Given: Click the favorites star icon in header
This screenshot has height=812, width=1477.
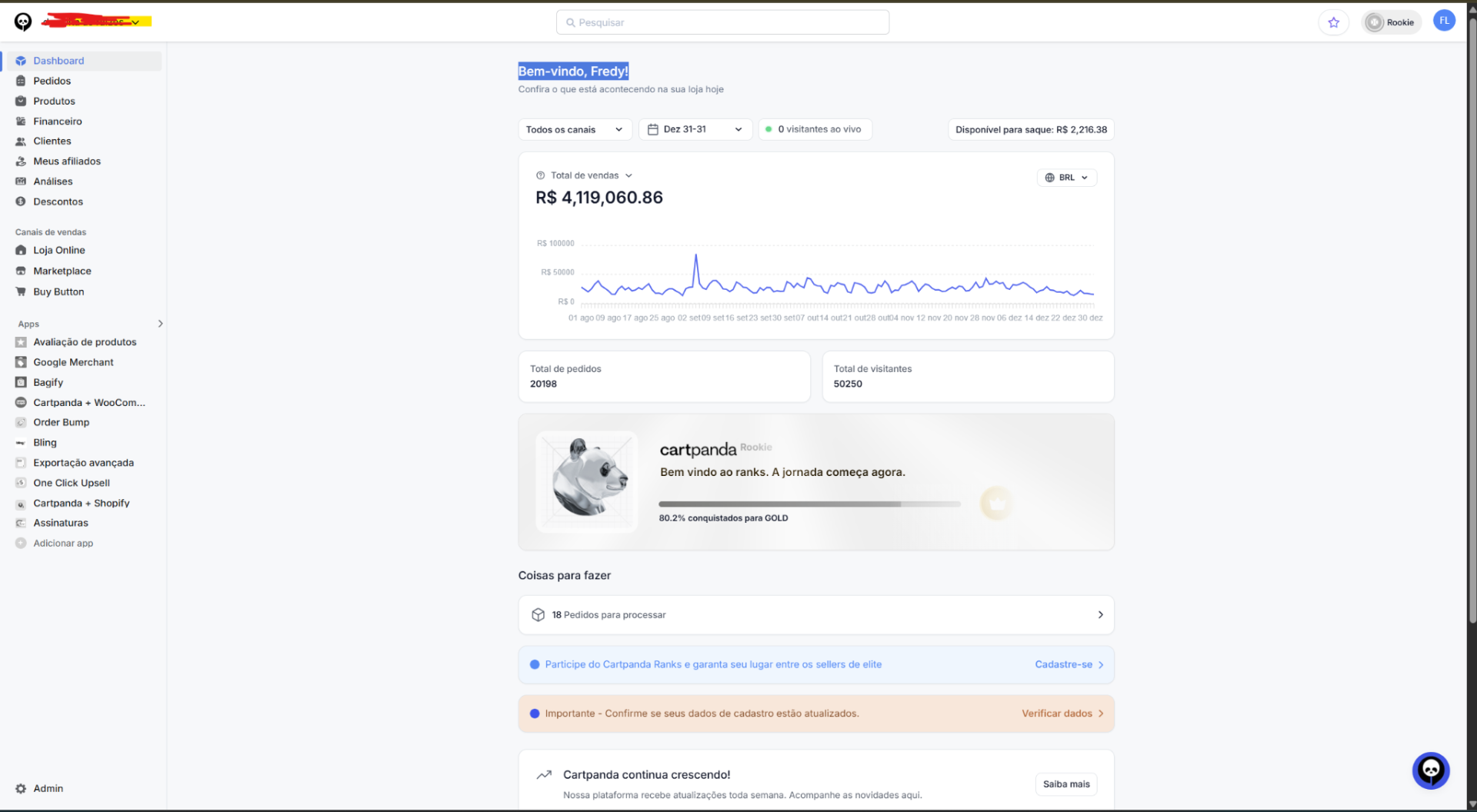Looking at the screenshot, I should pos(1333,22).
